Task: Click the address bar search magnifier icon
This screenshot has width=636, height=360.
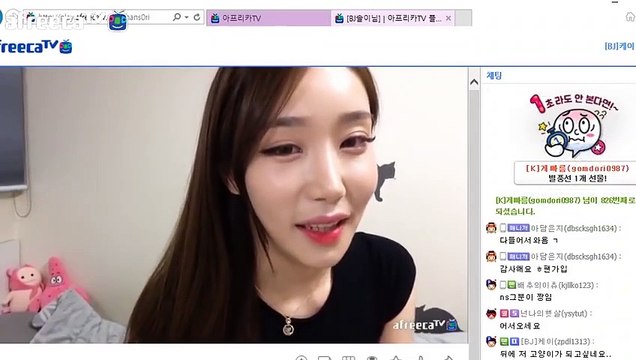Action: (177, 17)
